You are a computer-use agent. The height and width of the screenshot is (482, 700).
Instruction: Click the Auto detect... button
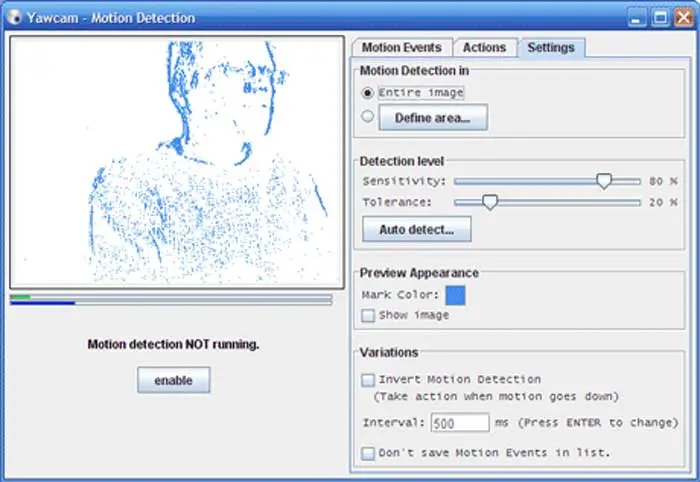417,229
